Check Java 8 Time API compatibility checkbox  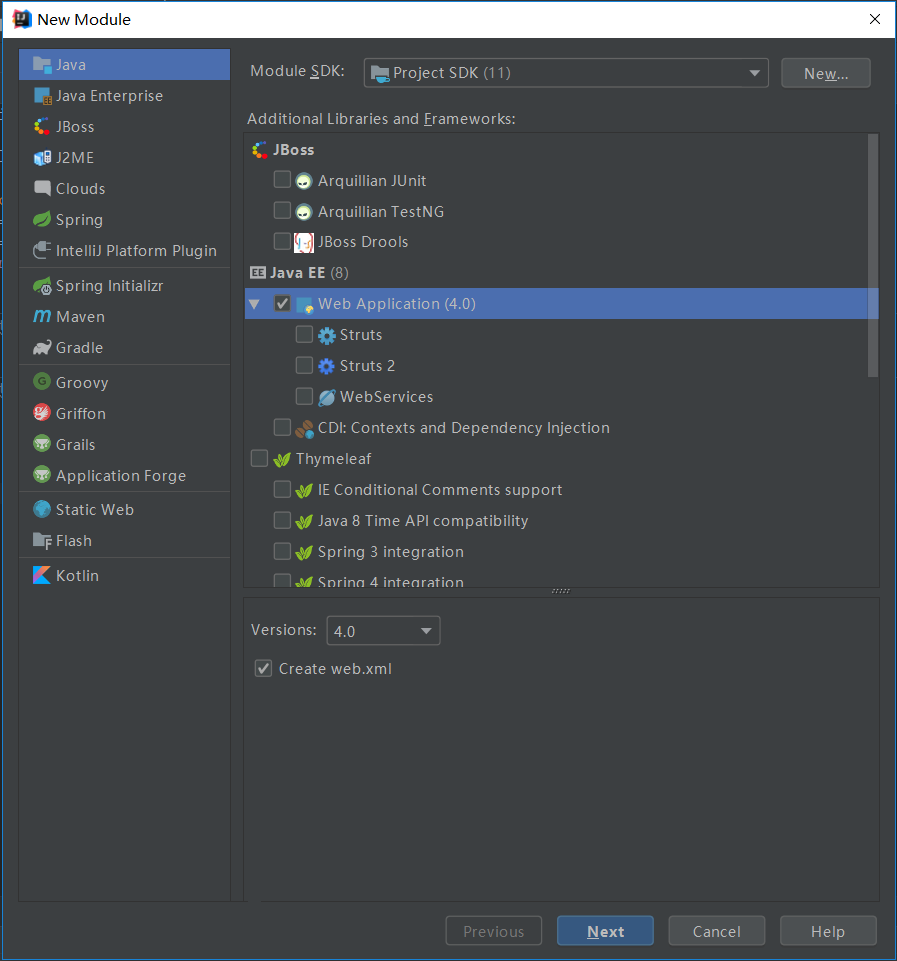pos(282,520)
